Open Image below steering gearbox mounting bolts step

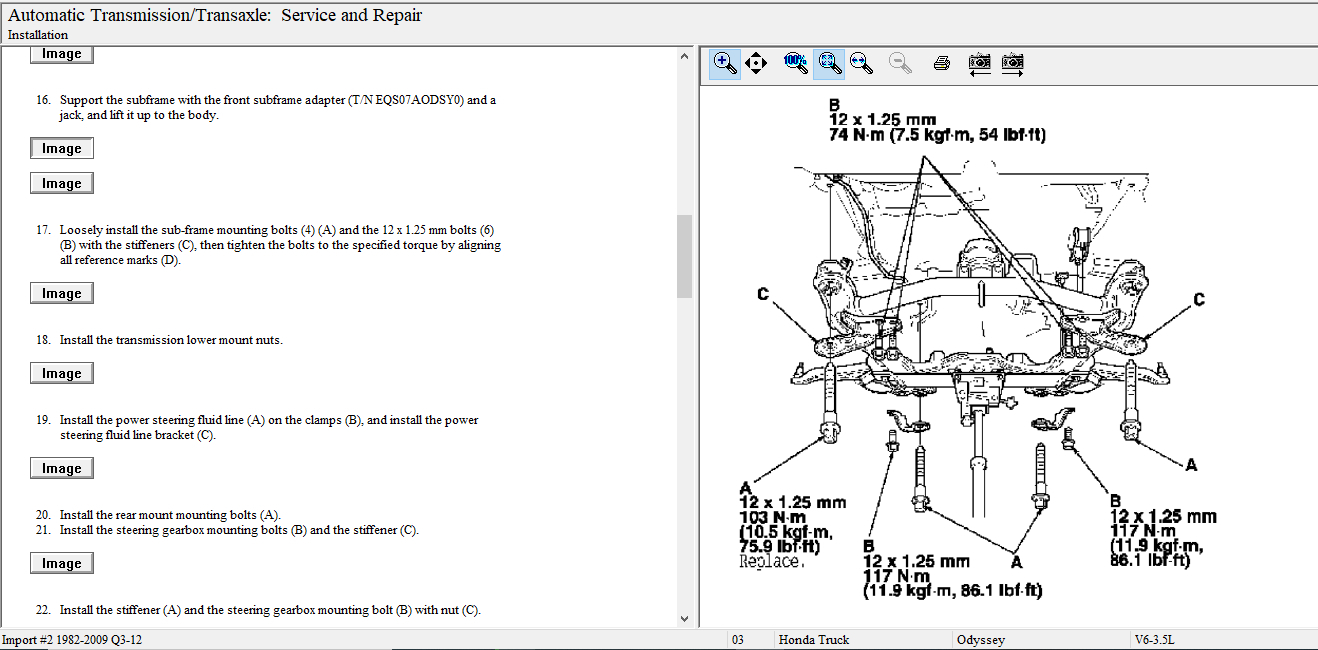click(61, 564)
